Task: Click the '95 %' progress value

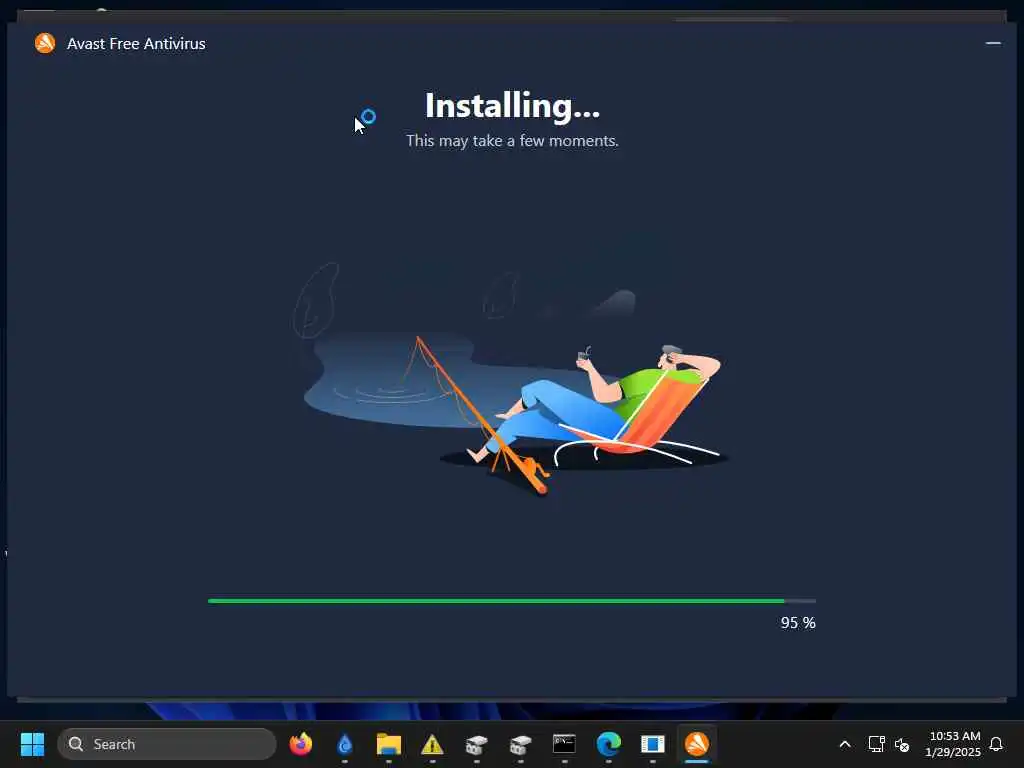Action: (798, 623)
